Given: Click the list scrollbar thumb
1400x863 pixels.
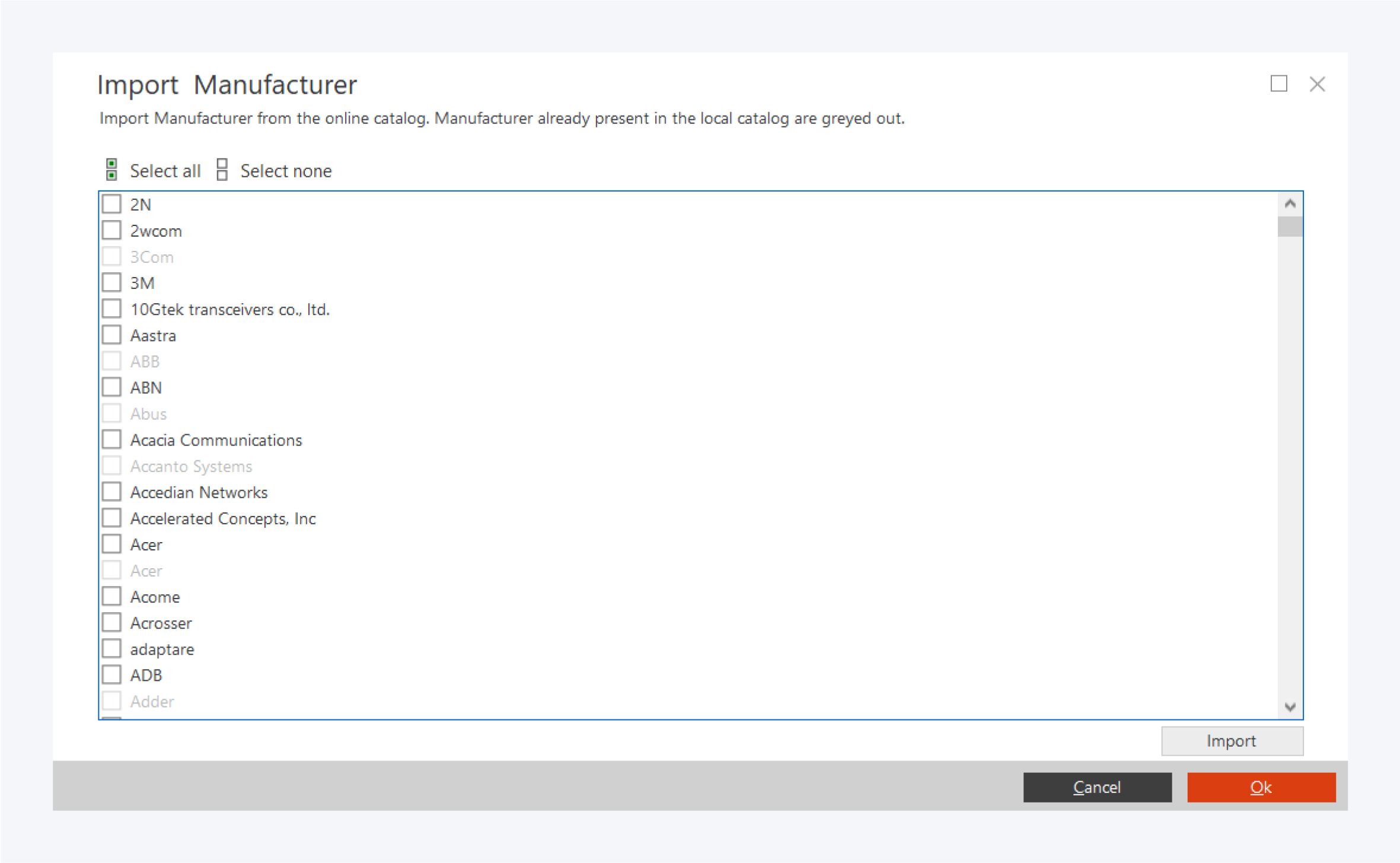Looking at the screenshot, I should pos(1290,227).
